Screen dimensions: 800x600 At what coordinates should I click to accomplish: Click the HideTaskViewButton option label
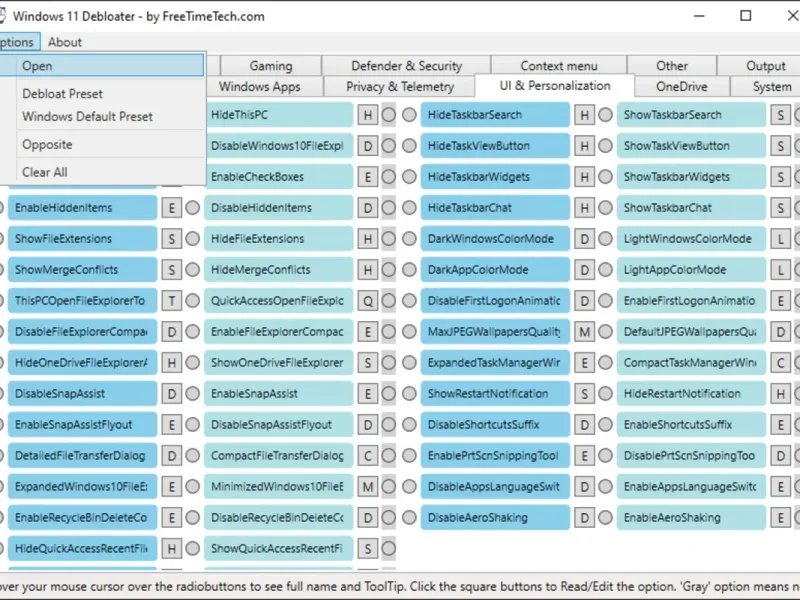coord(495,146)
